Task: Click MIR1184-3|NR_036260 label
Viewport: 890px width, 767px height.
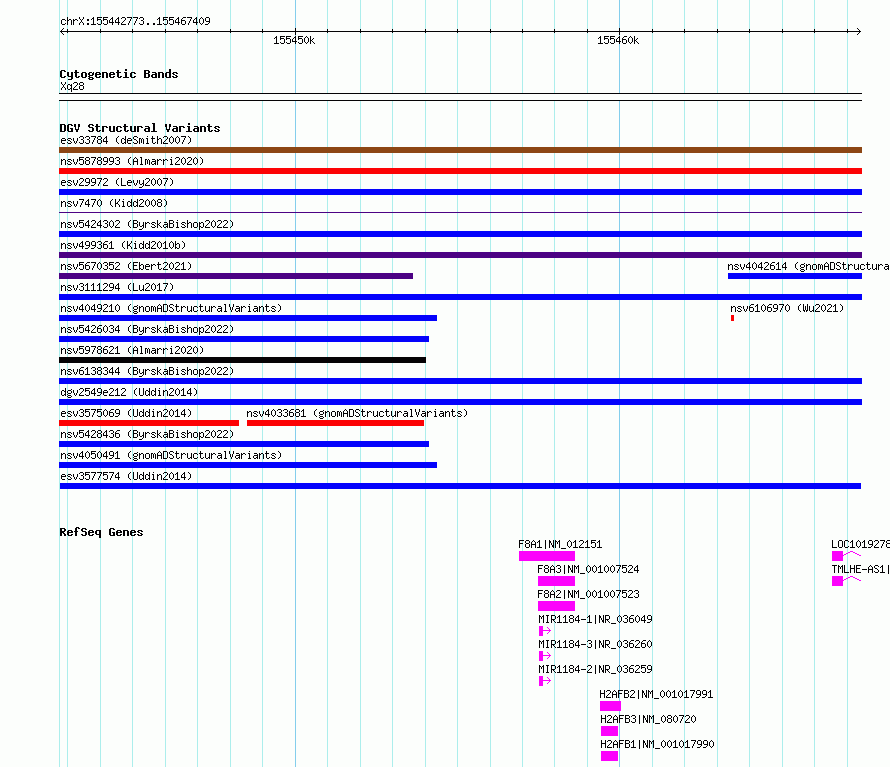Action: point(595,644)
